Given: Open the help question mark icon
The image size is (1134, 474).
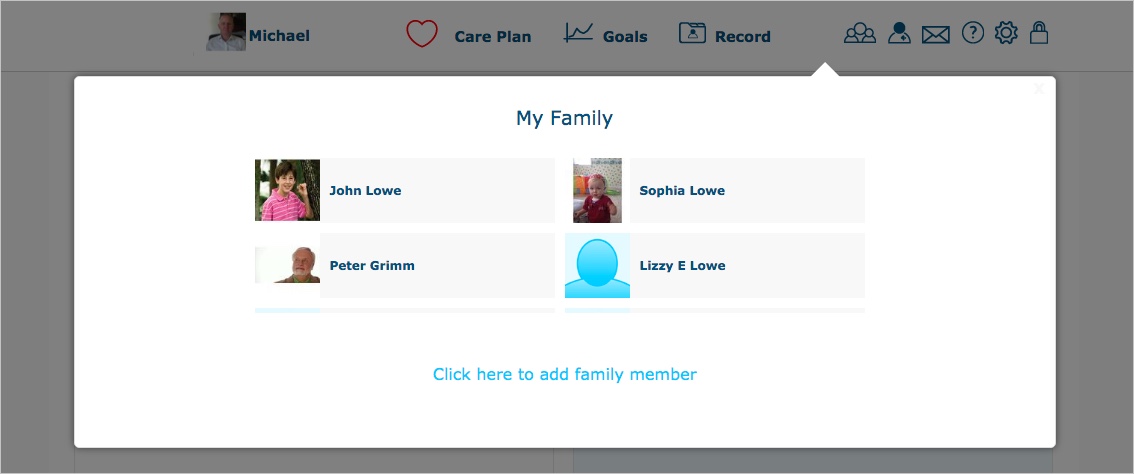Looking at the screenshot, I should coord(973,33).
